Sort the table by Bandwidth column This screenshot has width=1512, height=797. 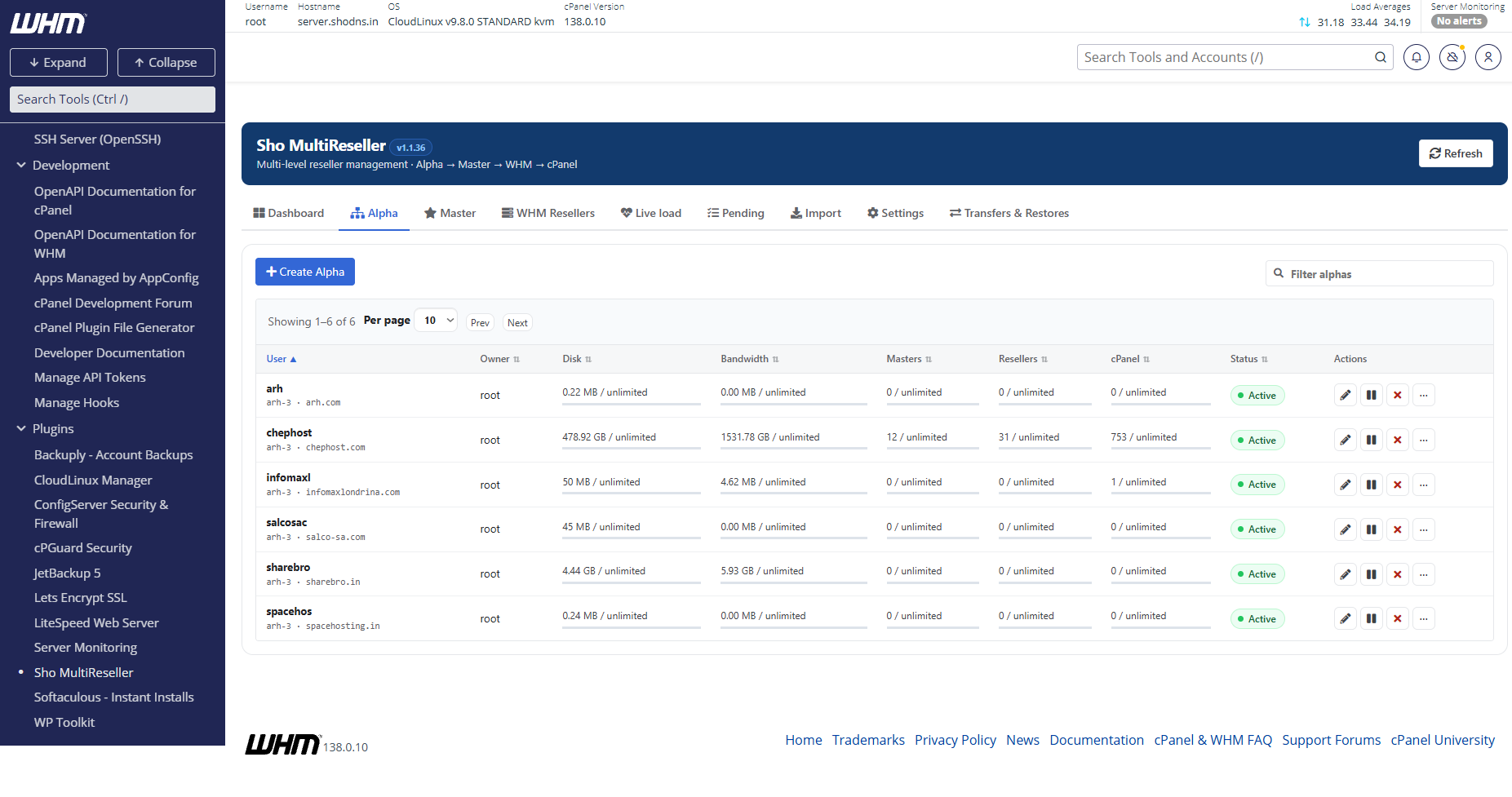point(750,359)
